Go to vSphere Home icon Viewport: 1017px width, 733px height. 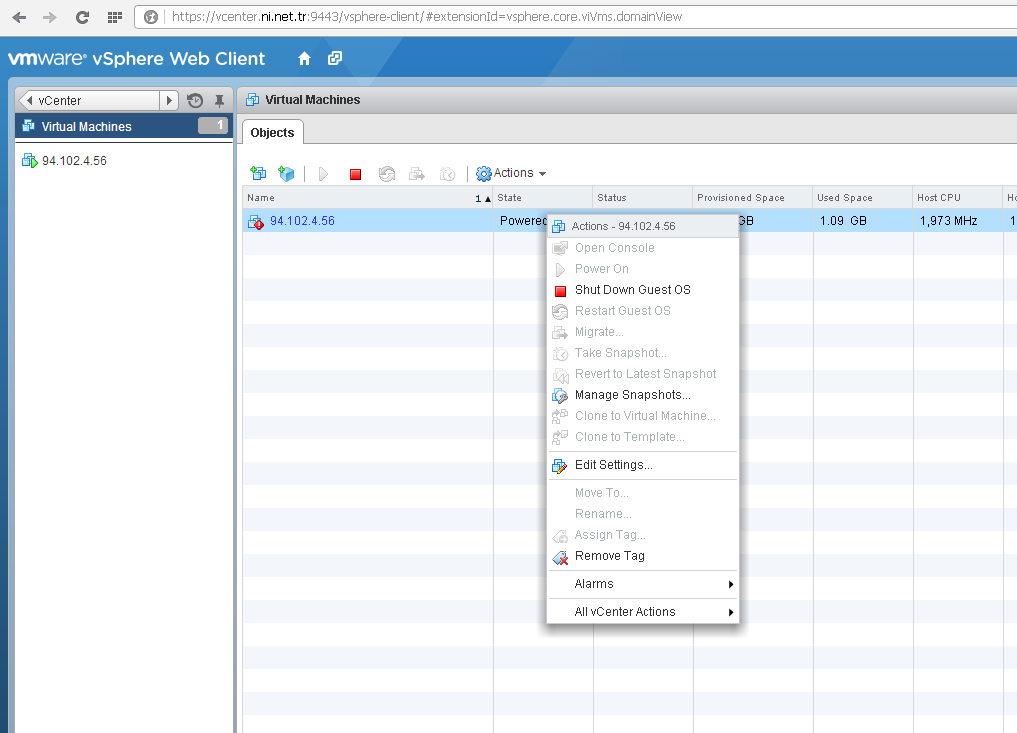click(304, 59)
